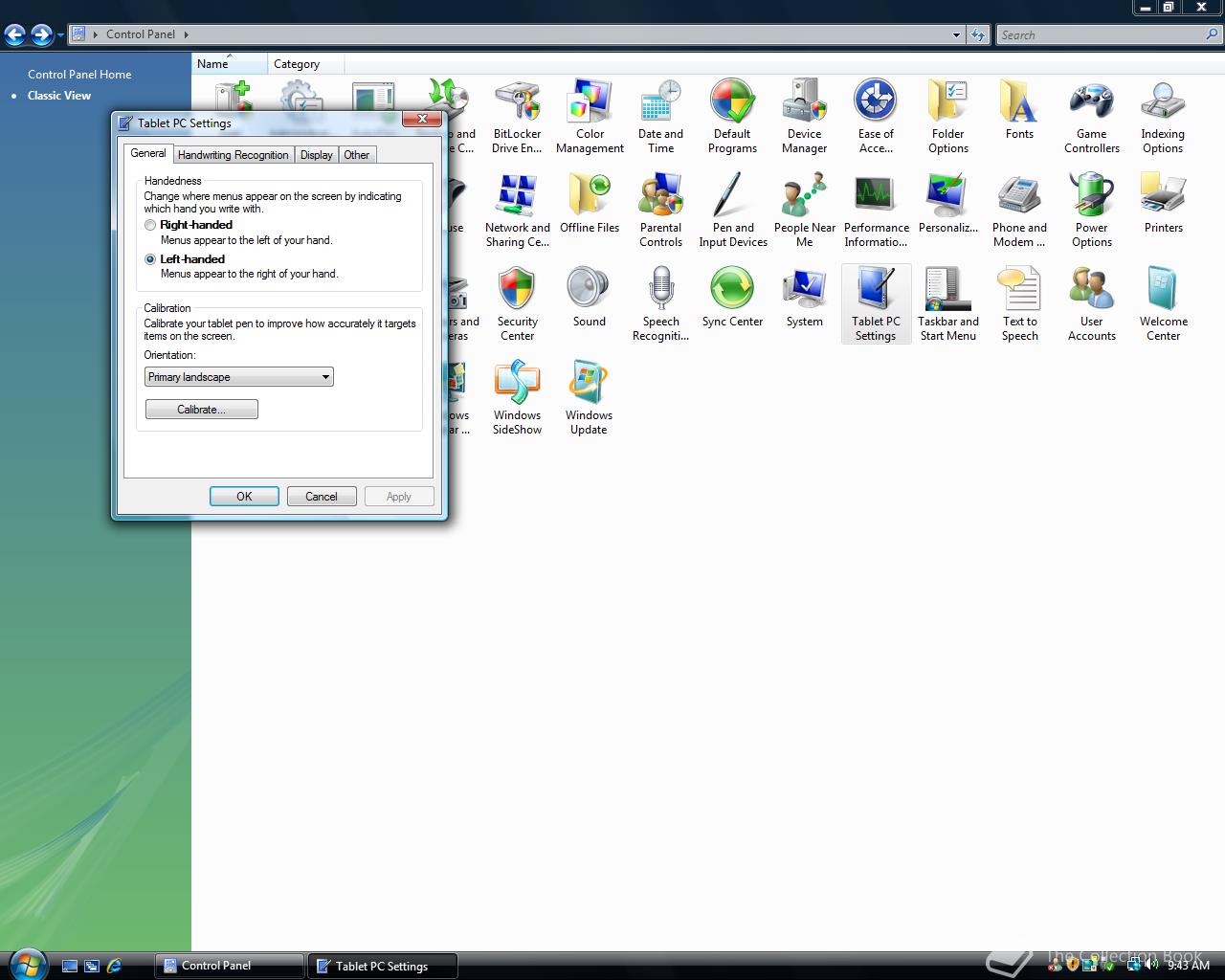Switch to Display tab
The image size is (1225, 980).
316,155
